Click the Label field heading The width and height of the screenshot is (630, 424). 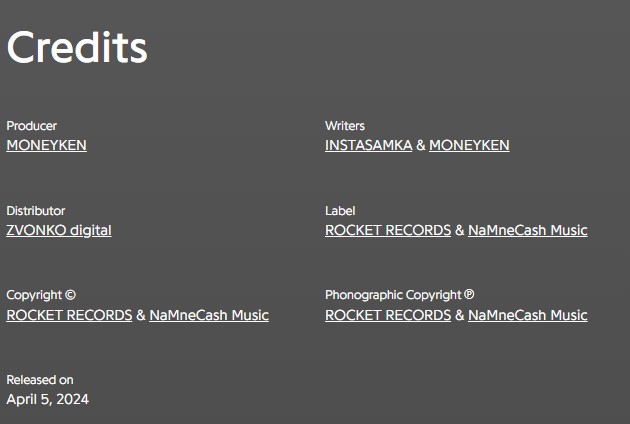click(340, 211)
